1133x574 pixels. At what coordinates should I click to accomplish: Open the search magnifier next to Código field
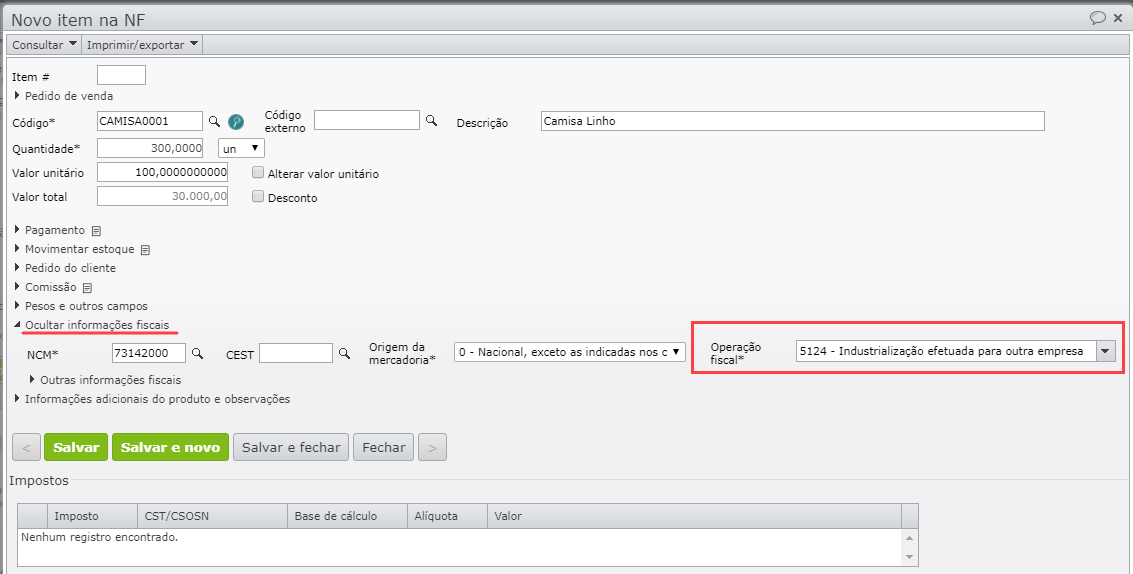click(214, 121)
